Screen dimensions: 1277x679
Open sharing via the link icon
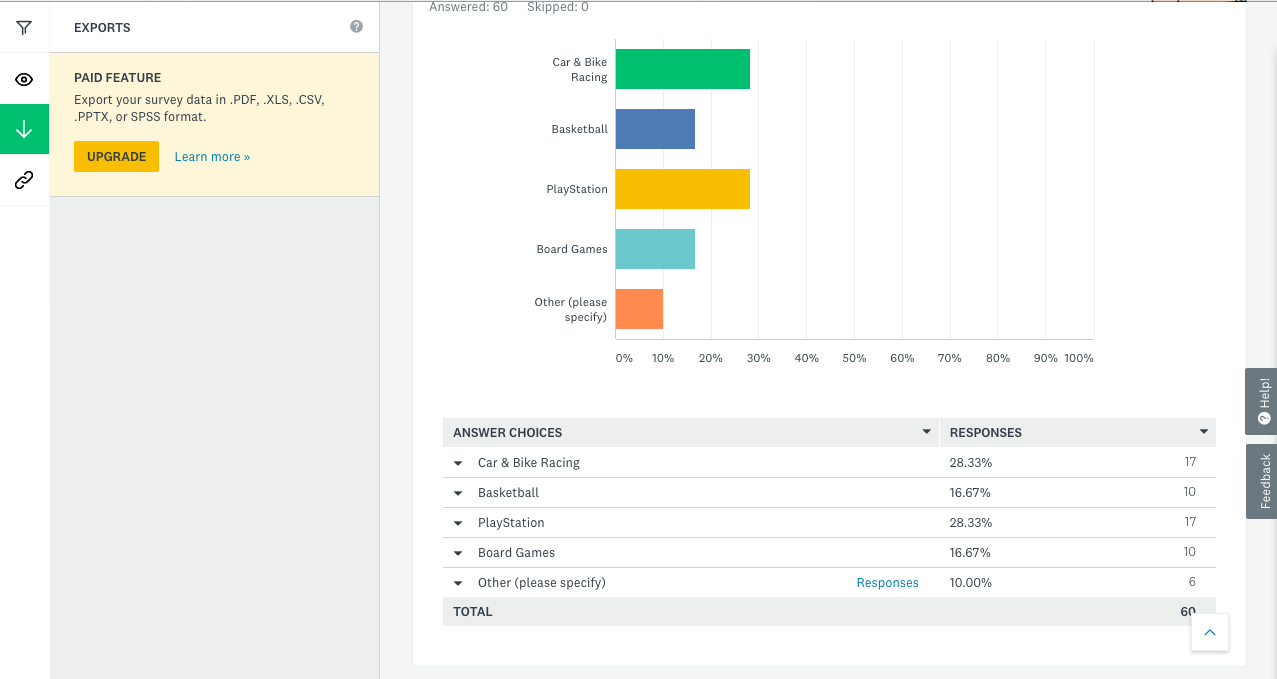click(23, 180)
